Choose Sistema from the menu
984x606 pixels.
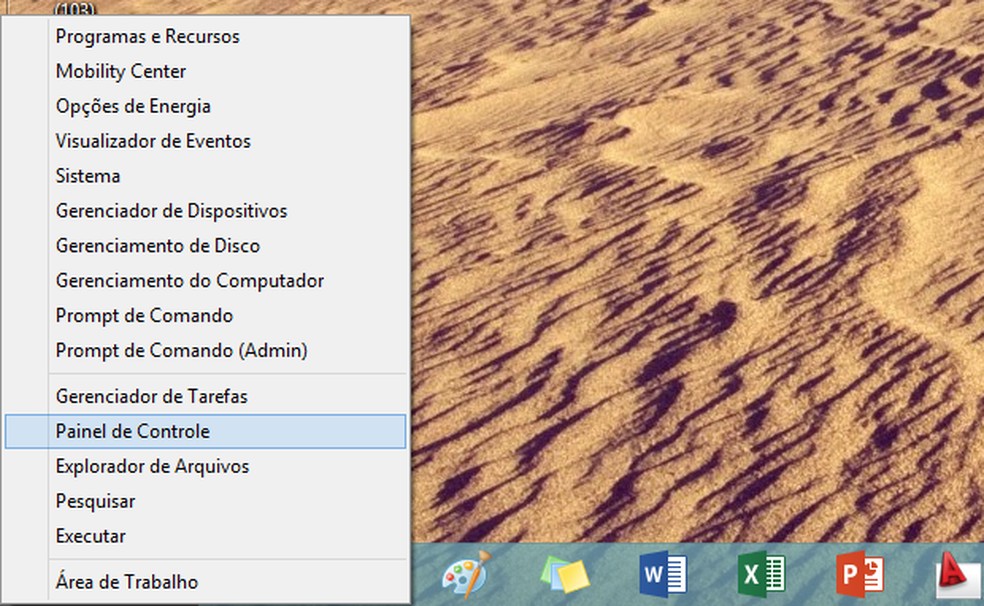tap(205, 176)
